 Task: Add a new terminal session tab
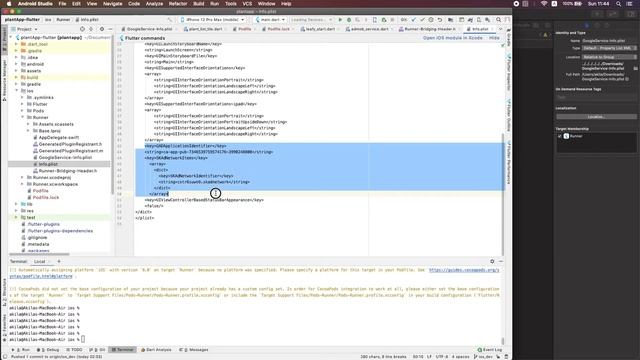(x=59, y=261)
